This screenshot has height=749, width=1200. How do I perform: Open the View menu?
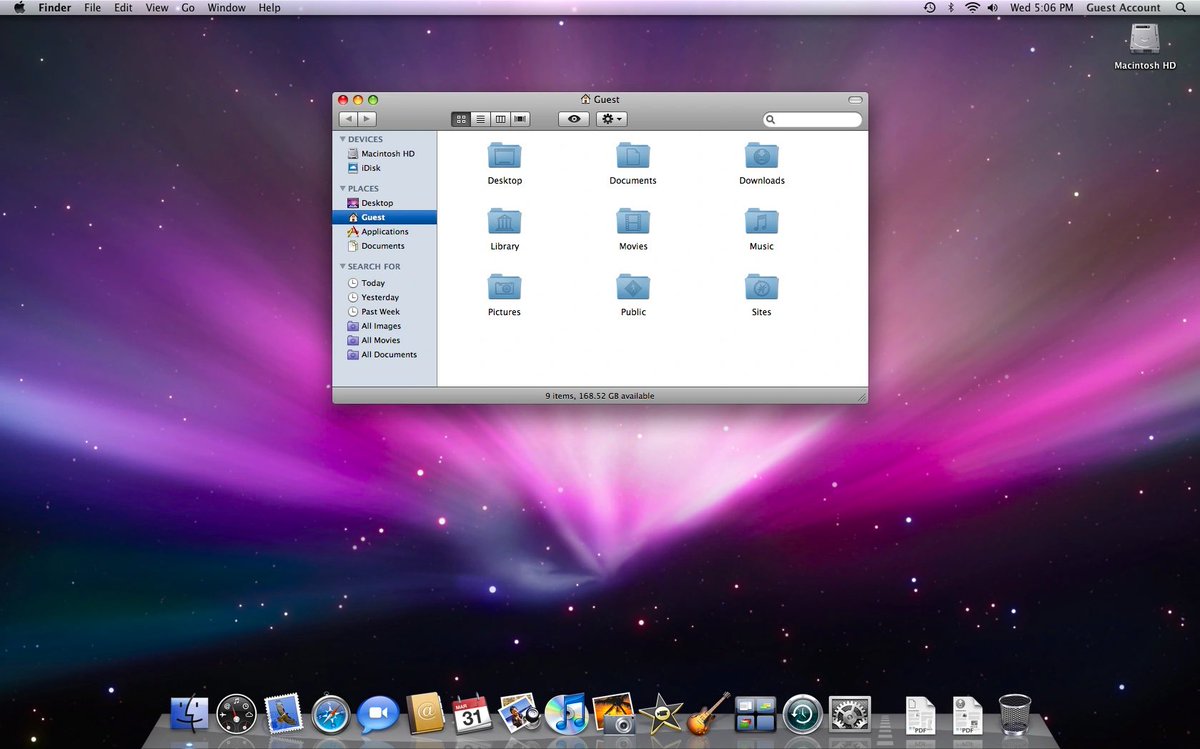[157, 8]
